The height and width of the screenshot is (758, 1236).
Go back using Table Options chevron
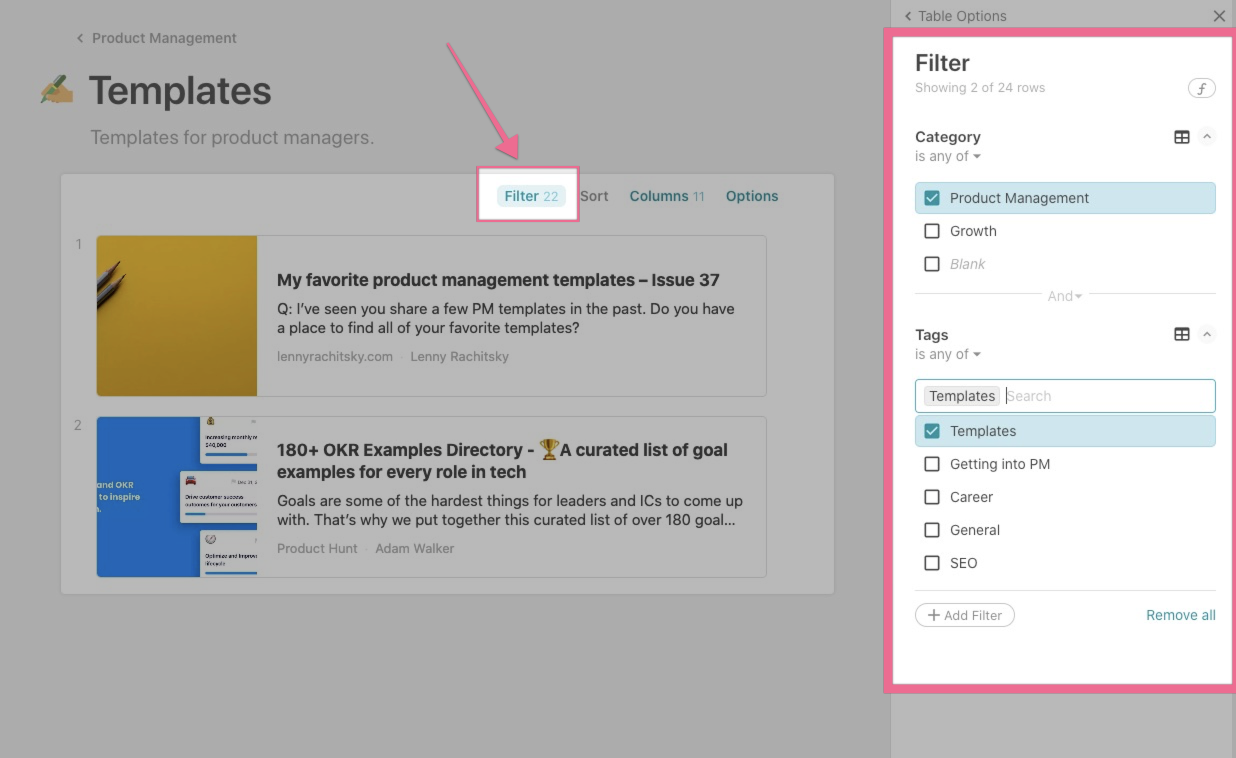tap(908, 16)
